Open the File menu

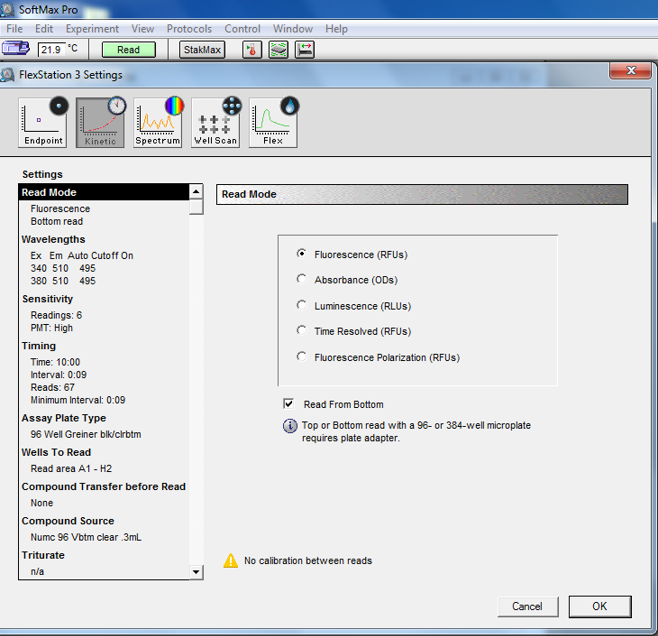(15, 29)
